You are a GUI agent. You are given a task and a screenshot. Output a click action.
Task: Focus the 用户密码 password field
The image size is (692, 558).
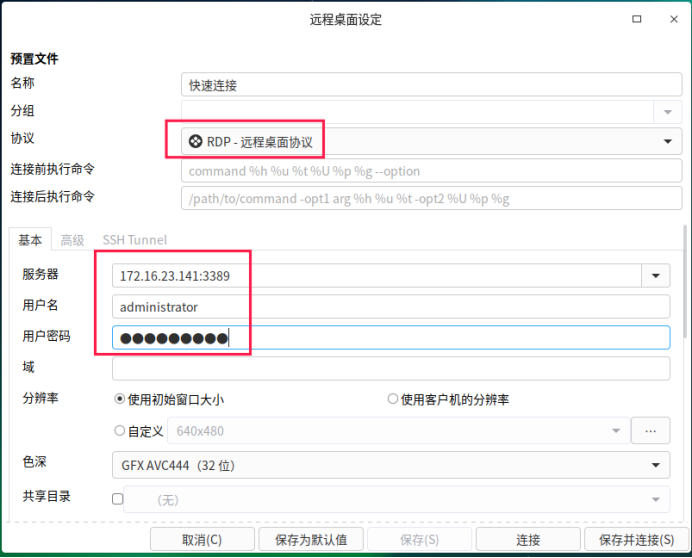tap(391, 338)
